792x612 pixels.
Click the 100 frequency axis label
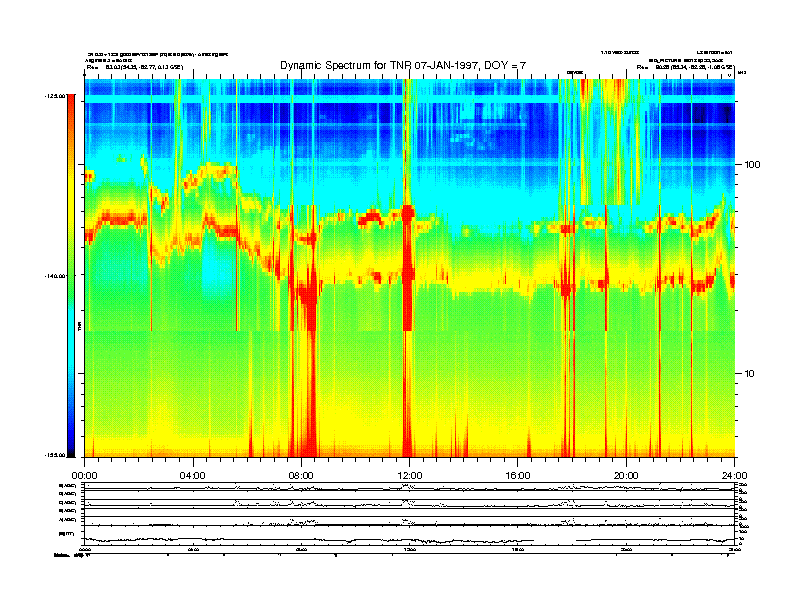[x=753, y=165]
